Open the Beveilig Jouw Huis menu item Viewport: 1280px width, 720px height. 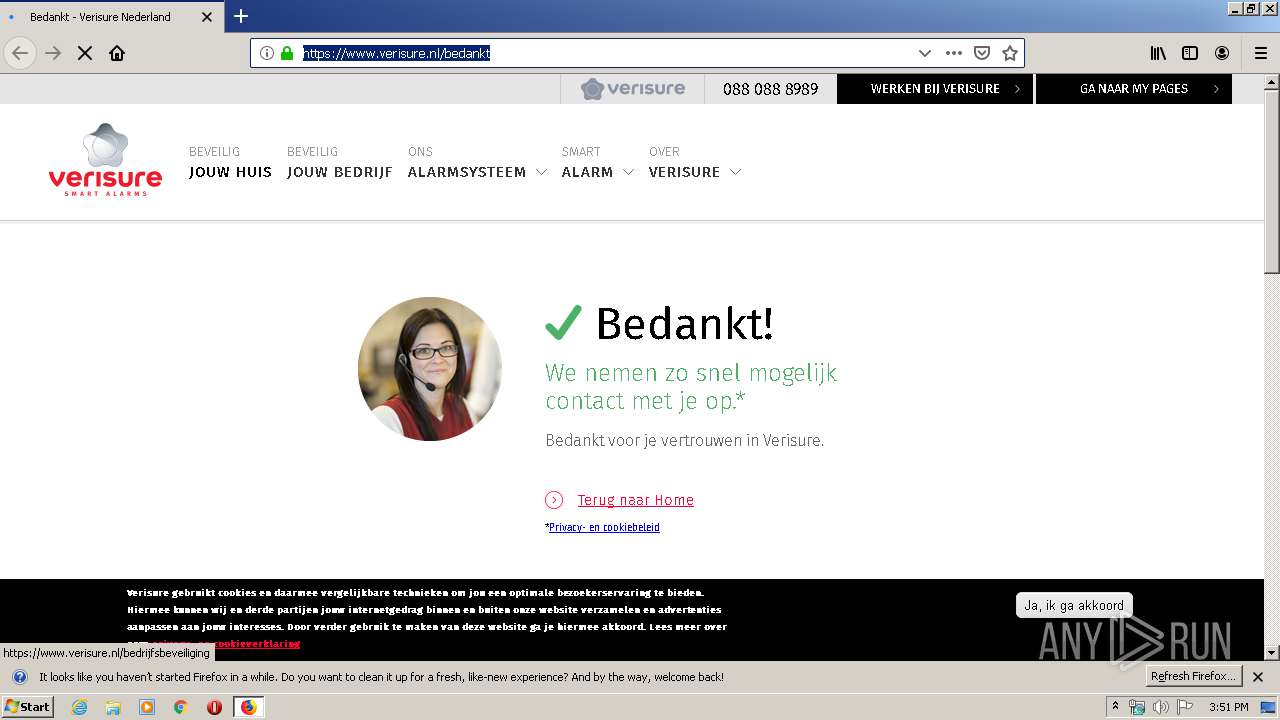click(x=230, y=163)
